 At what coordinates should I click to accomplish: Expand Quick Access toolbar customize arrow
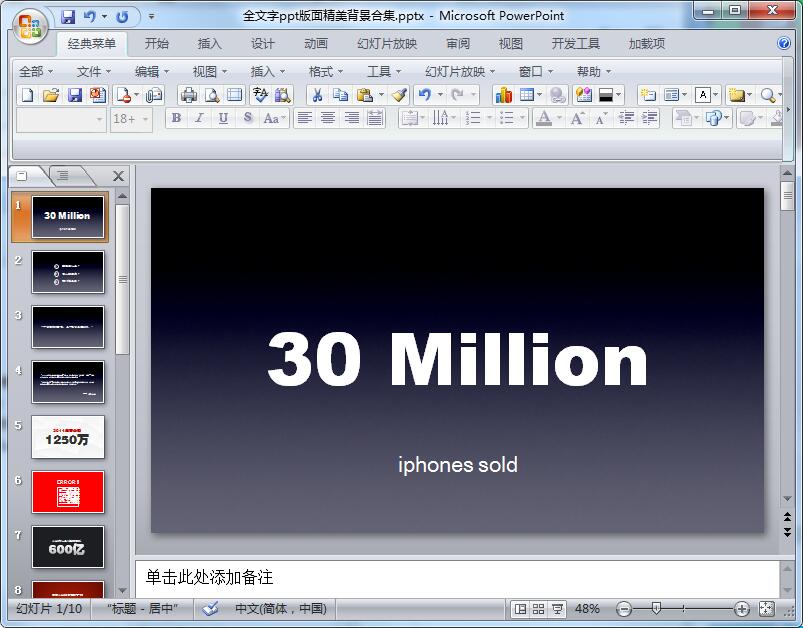tap(151, 17)
